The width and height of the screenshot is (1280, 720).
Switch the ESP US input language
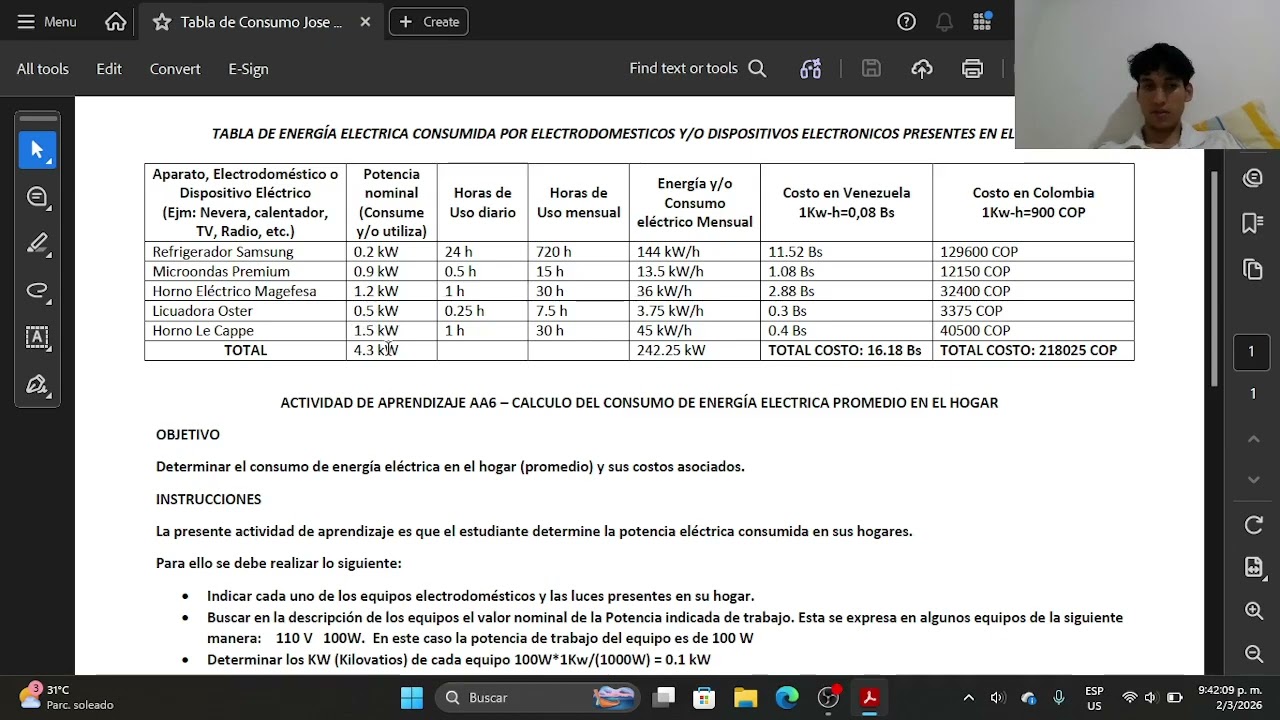coord(1094,698)
